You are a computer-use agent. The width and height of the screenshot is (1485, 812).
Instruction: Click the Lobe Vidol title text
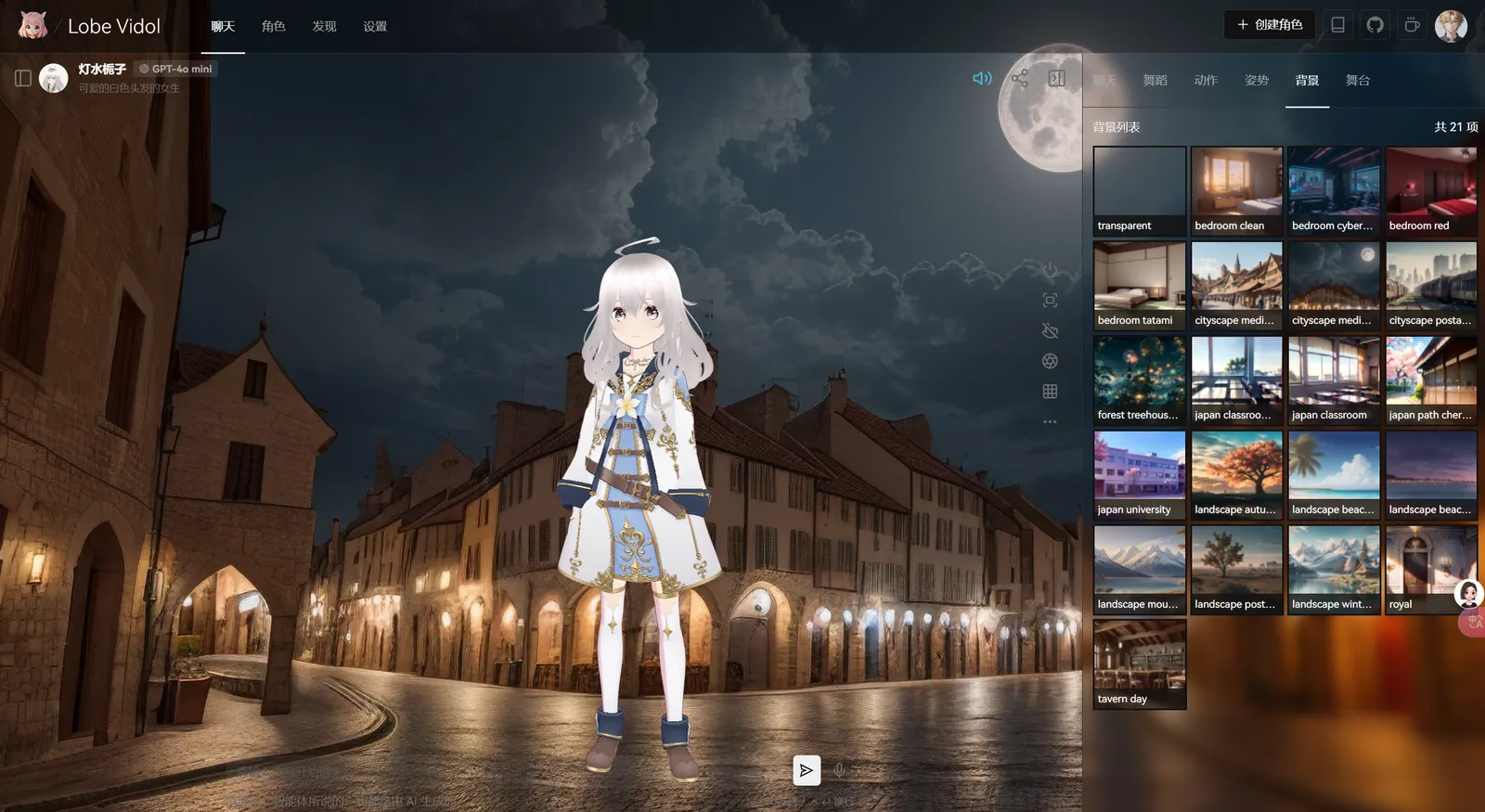[x=114, y=26]
